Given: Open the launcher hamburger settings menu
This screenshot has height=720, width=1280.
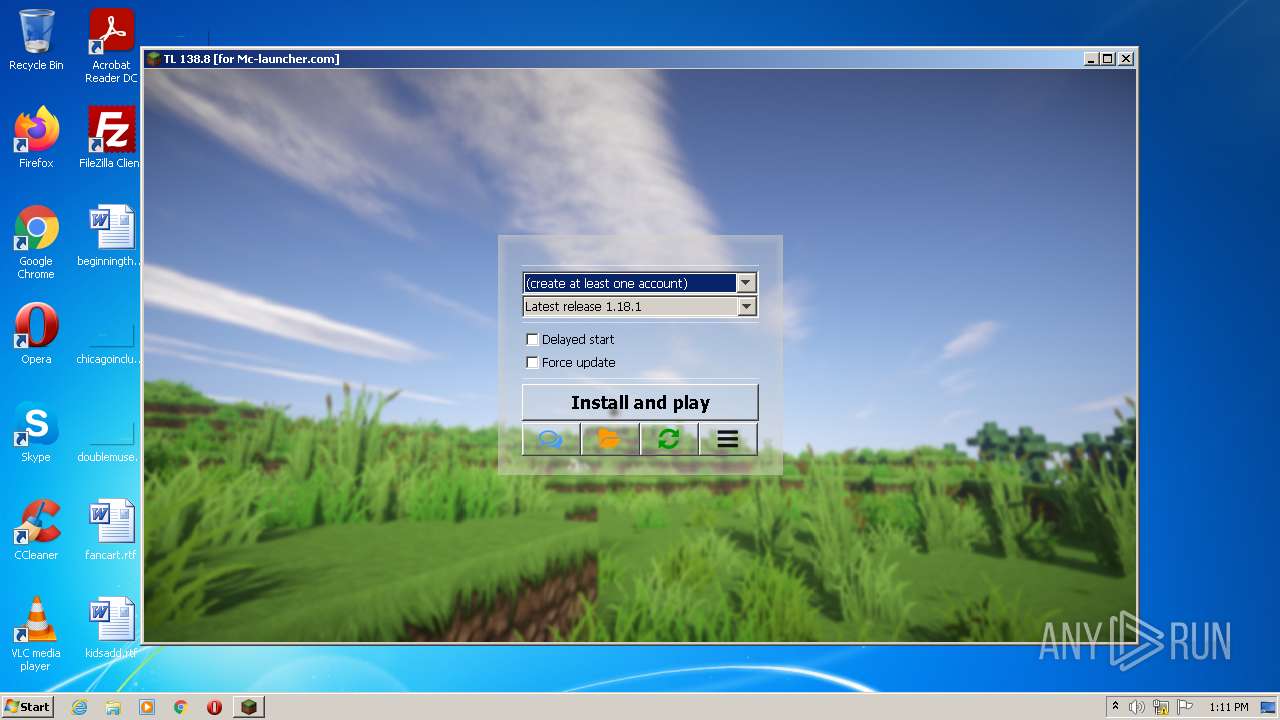Looking at the screenshot, I should pyautogui.click(x=728, y=439).
